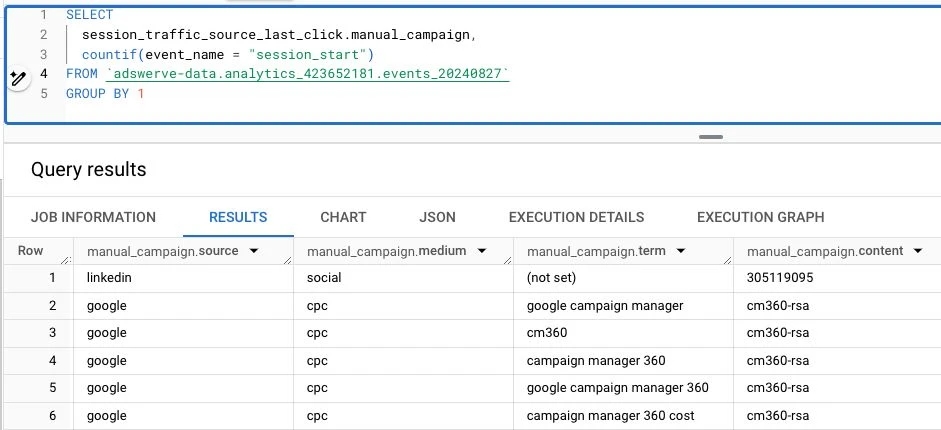The image size is (941, 430).
Task: Switch to the JOB INFORMATION tab
Action: point(93,217)
